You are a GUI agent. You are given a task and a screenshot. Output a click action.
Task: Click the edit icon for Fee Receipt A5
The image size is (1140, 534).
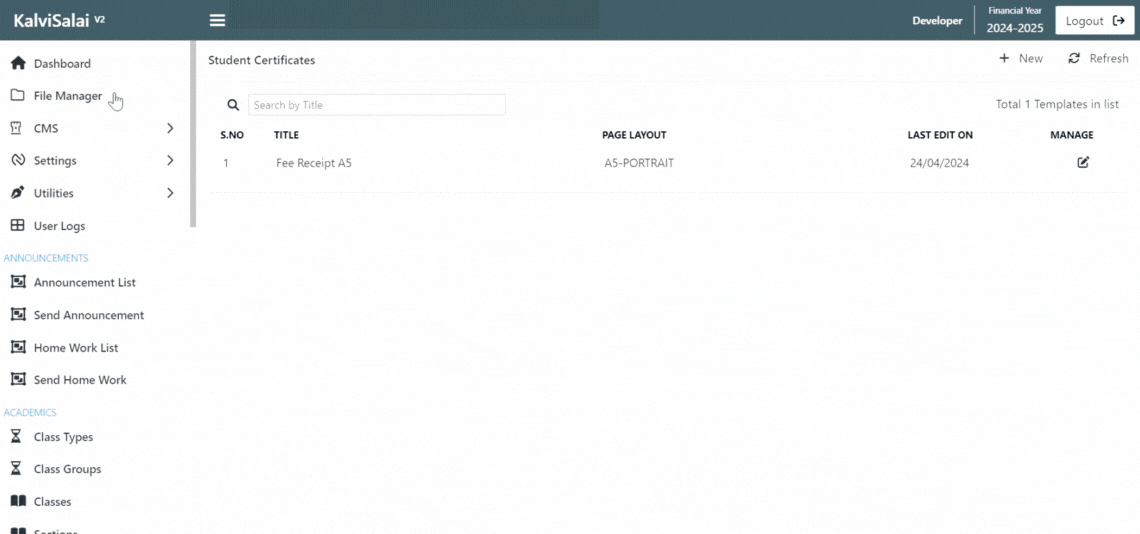pos(1083,162)
